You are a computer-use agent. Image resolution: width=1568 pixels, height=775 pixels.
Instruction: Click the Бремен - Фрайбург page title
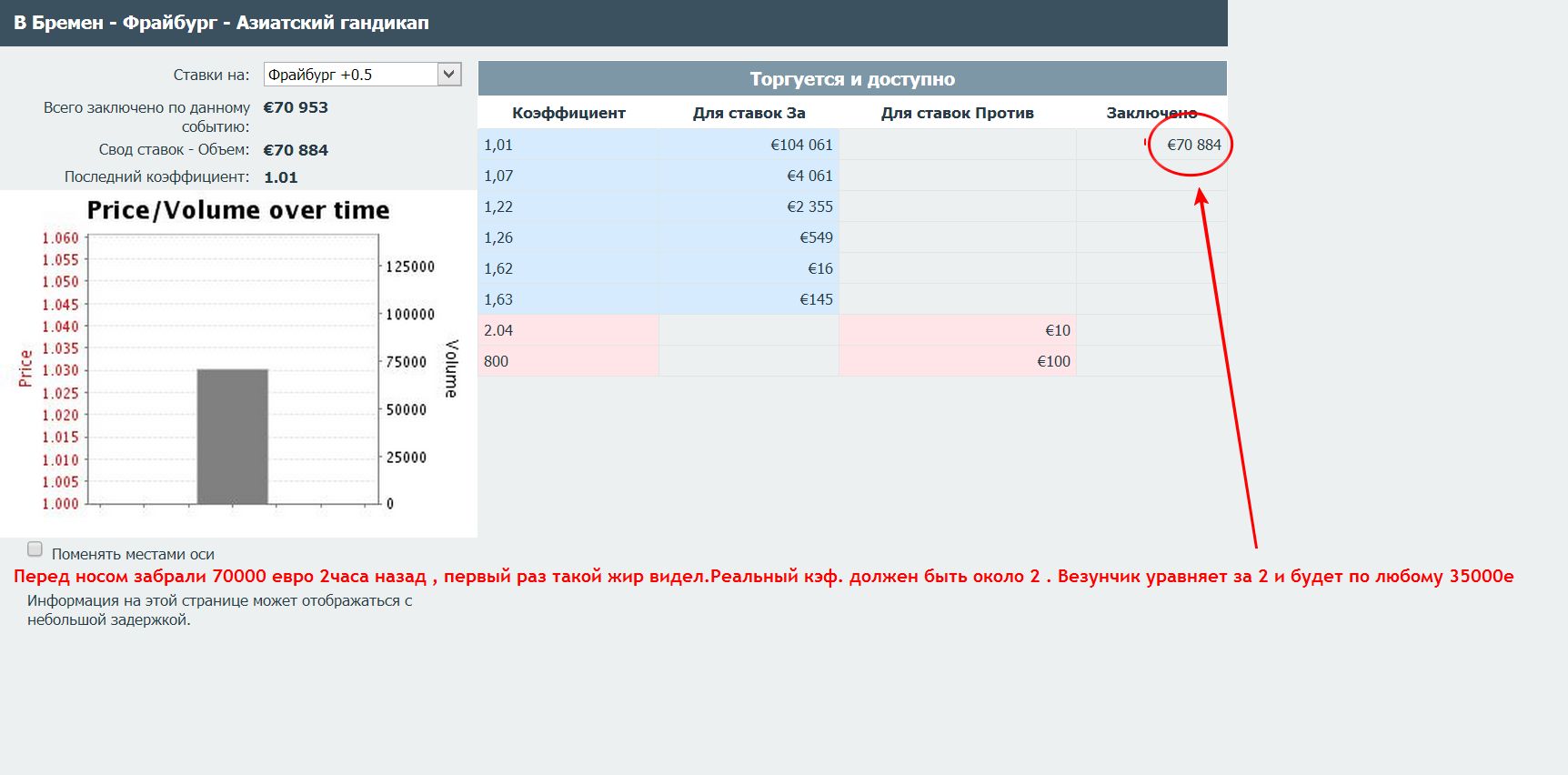coord(221,23)
